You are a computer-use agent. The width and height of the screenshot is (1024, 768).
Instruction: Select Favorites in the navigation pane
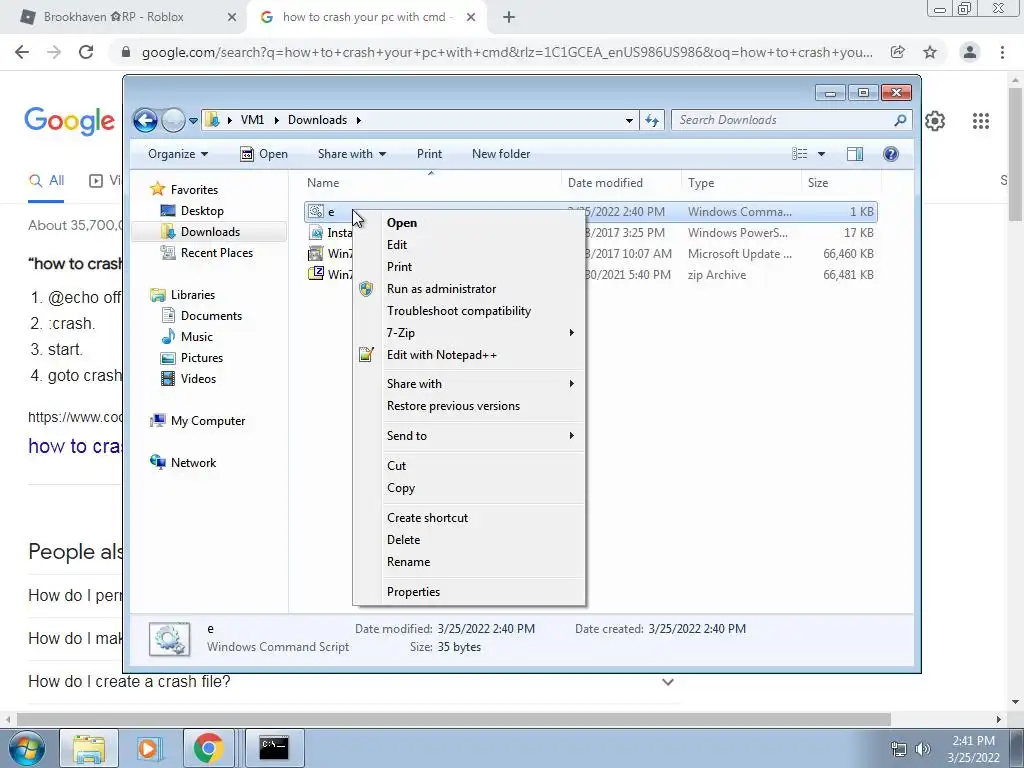tap(184, 189)
